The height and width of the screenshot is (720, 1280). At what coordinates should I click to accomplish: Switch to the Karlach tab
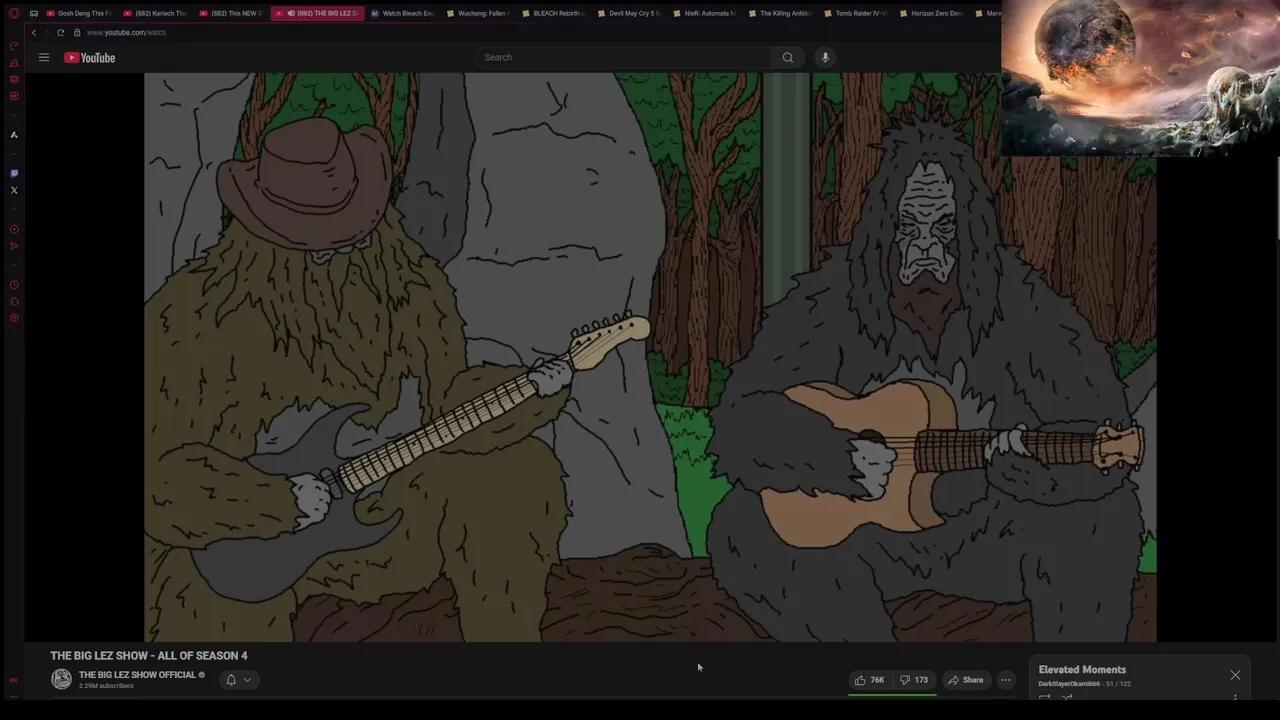point(155,13)
